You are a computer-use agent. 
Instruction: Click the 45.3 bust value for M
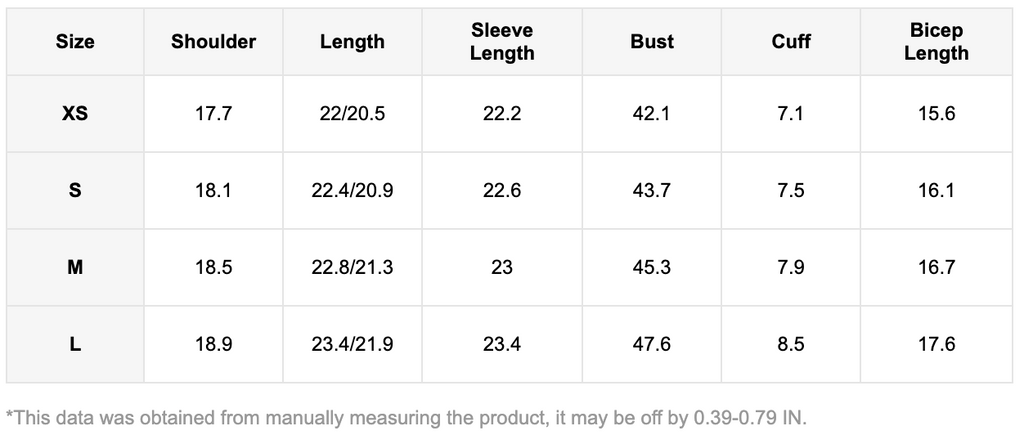coord(652,267)
